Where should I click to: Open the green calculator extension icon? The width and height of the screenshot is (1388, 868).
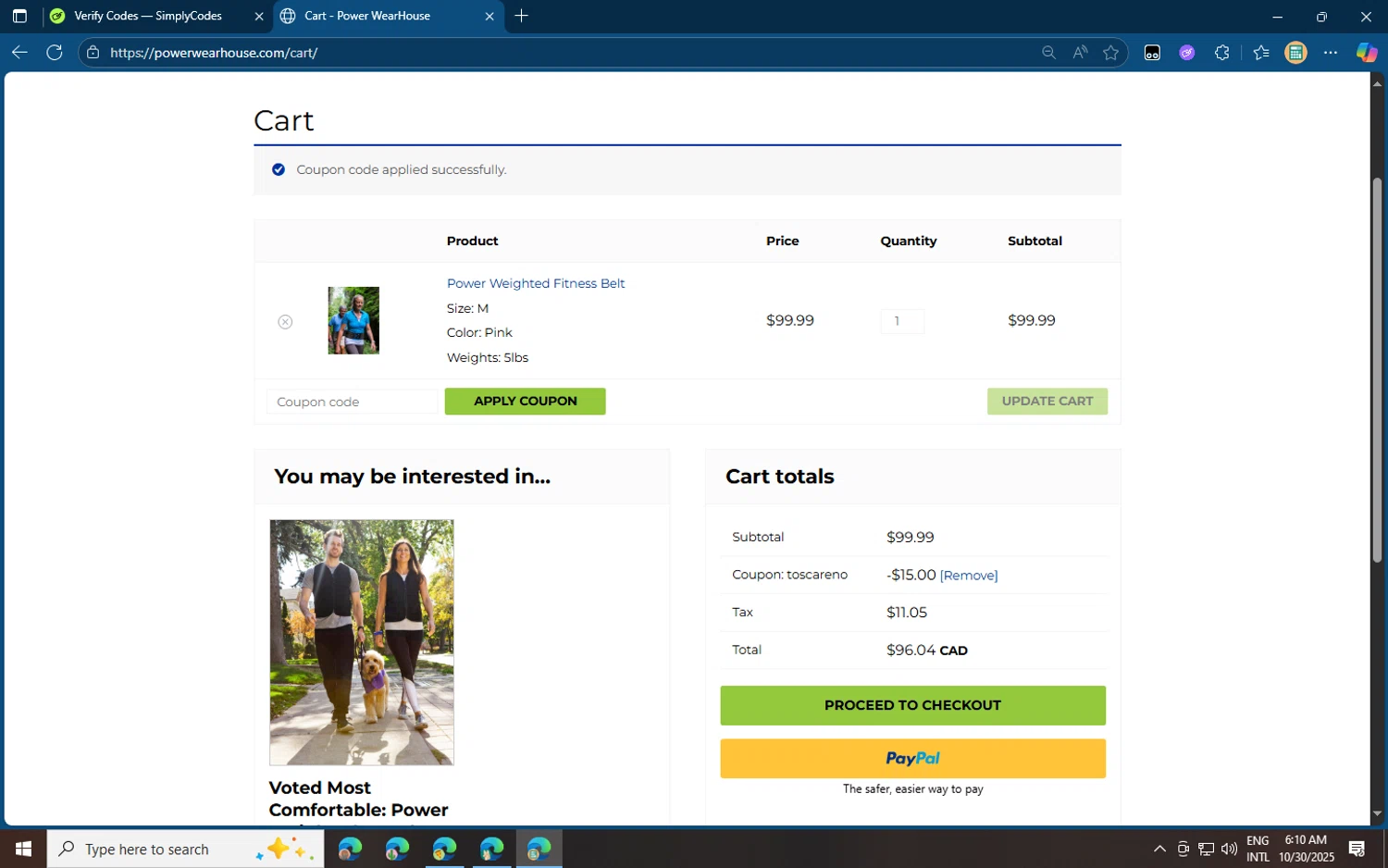1296,53
